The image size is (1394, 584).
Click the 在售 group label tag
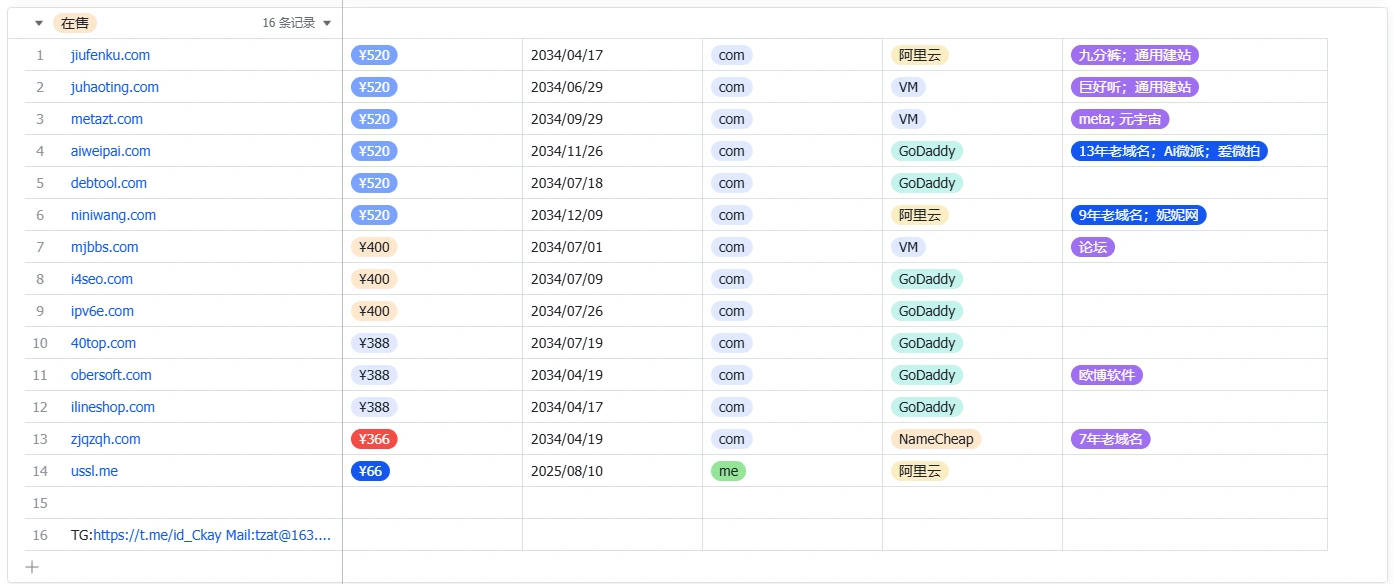tap(75, 23)
